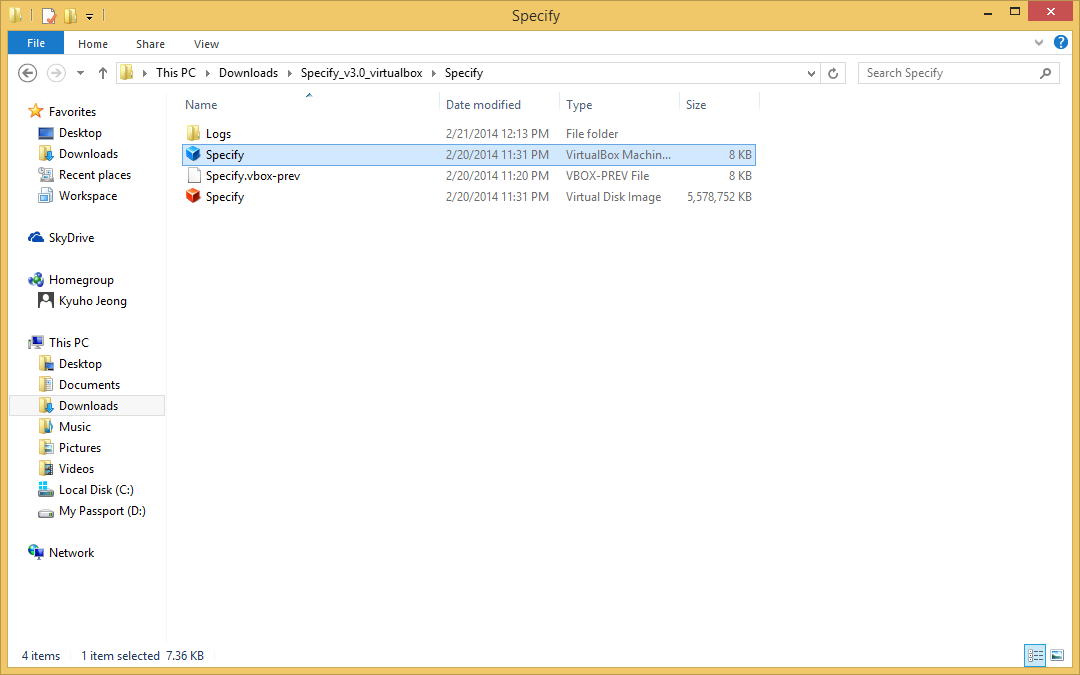1080x675 pixels.
Task: Sort by the Type column header
Action: 579,105
